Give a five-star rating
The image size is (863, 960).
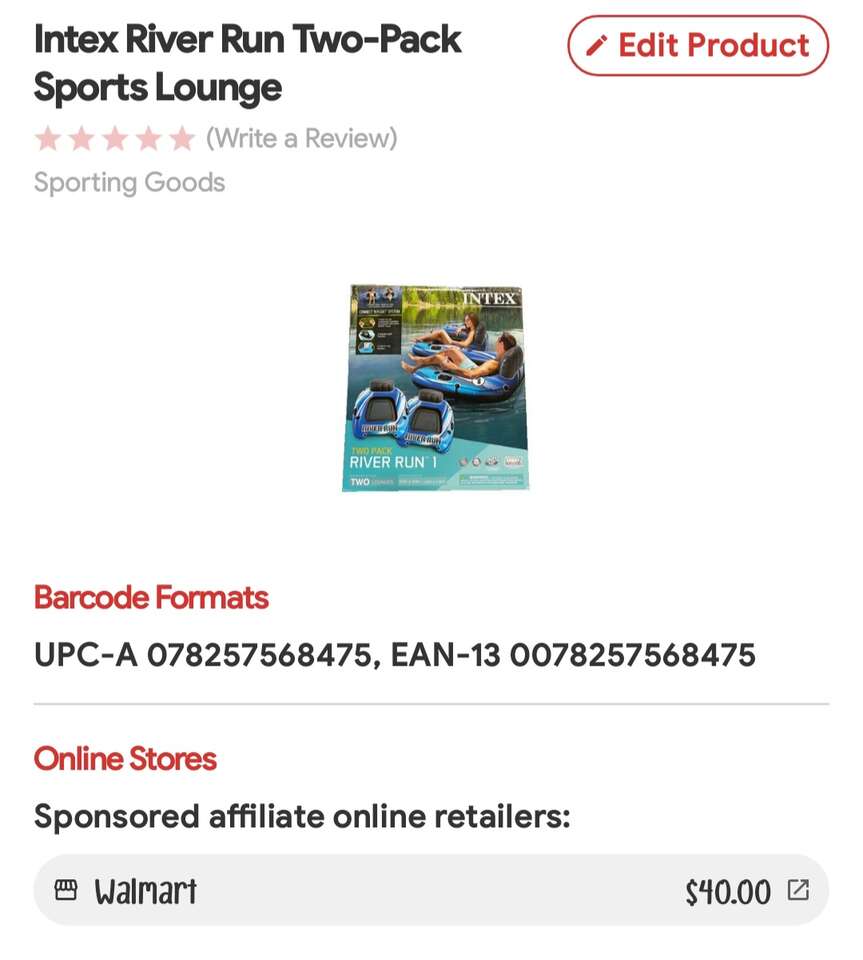181,138
